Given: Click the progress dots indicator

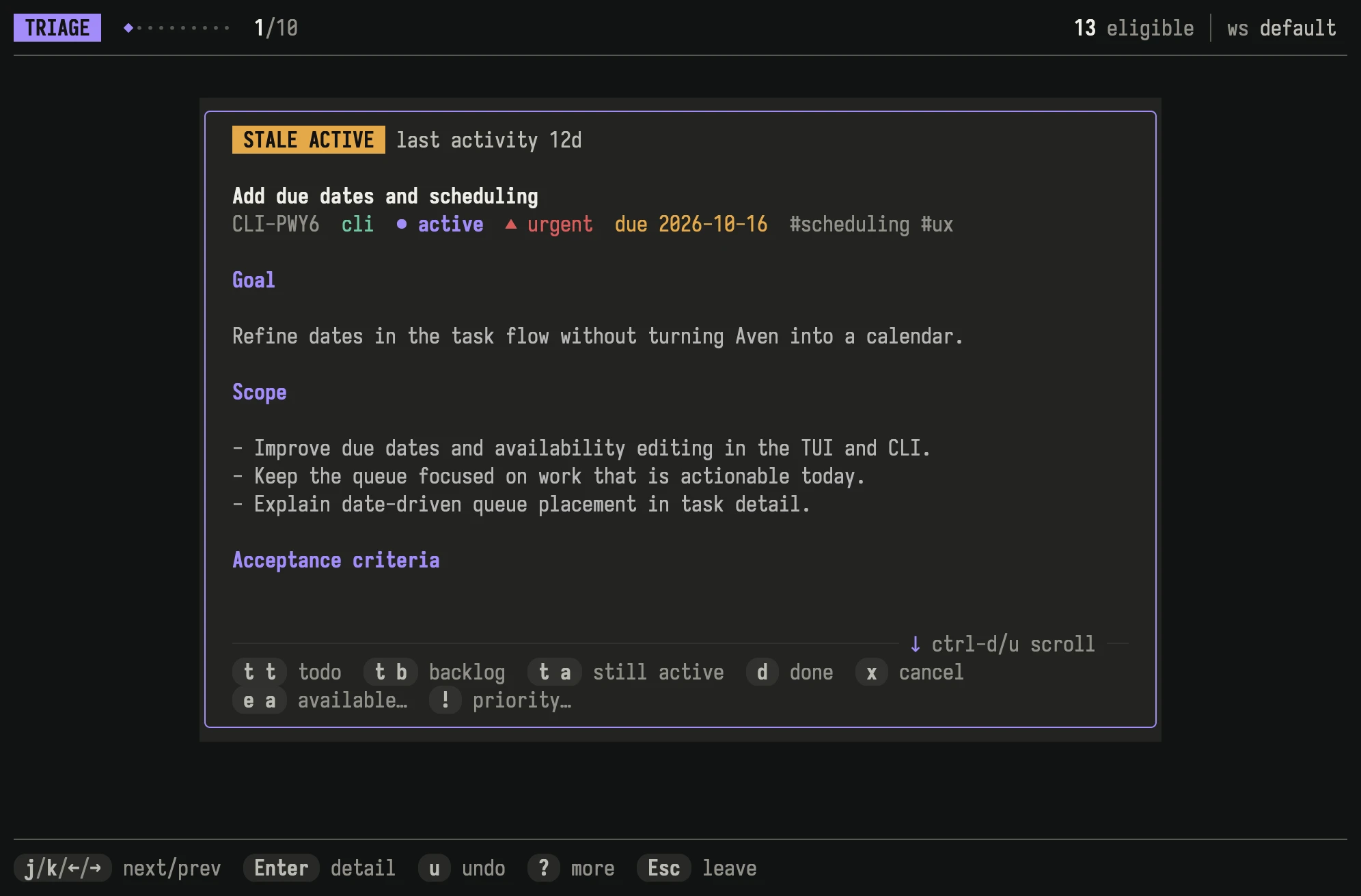Looking at the screenshot, I should coord(176,28).
